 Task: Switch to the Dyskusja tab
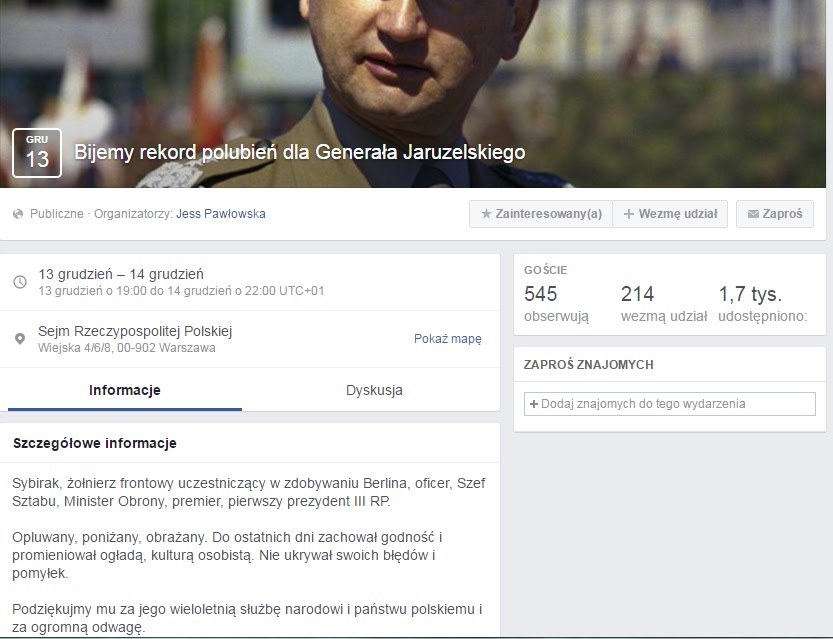pyautogui.click(x=374, y=390)
